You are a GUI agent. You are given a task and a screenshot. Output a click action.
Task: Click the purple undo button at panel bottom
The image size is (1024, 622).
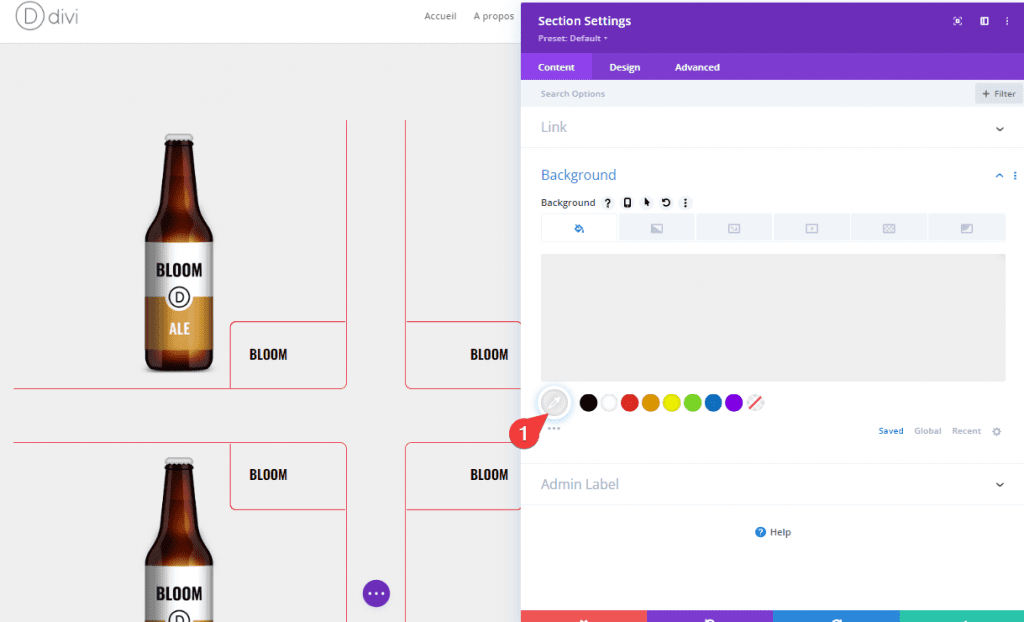710,617
